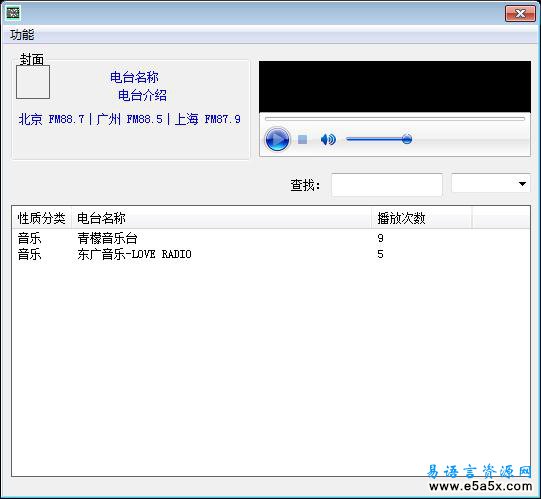Open the 功能 menu

[22, 35]
